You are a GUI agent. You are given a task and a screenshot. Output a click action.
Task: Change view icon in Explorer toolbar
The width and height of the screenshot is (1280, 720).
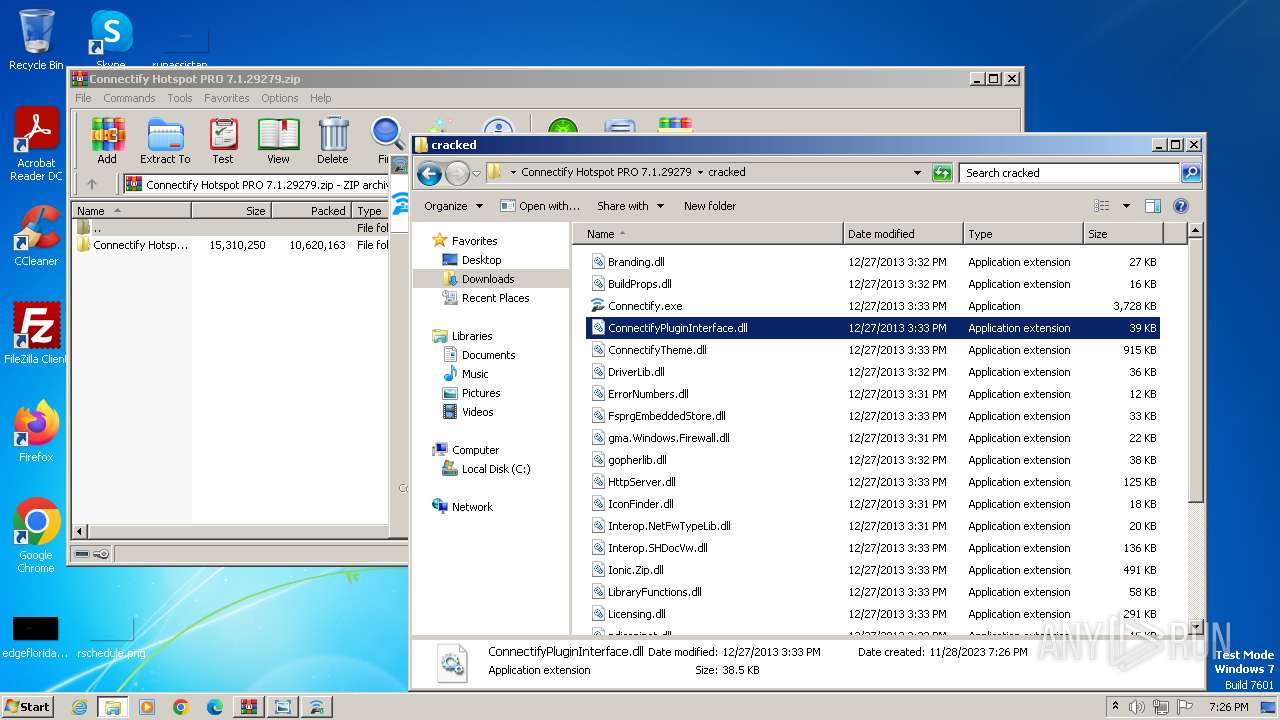[1102, 206]
